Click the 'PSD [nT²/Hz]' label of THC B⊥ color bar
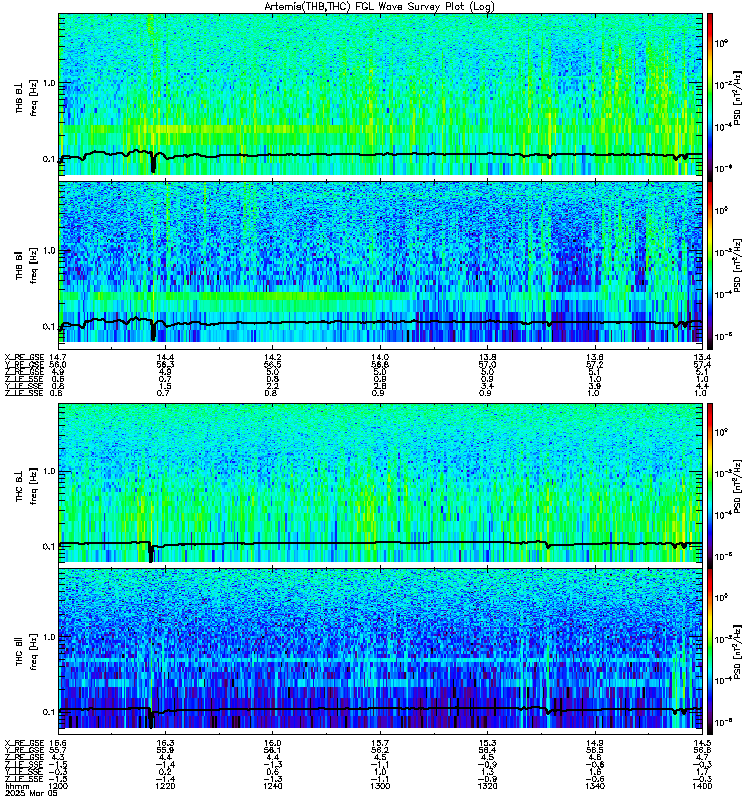This screenshot has width=750, height=800. click(x=737, y=485)
